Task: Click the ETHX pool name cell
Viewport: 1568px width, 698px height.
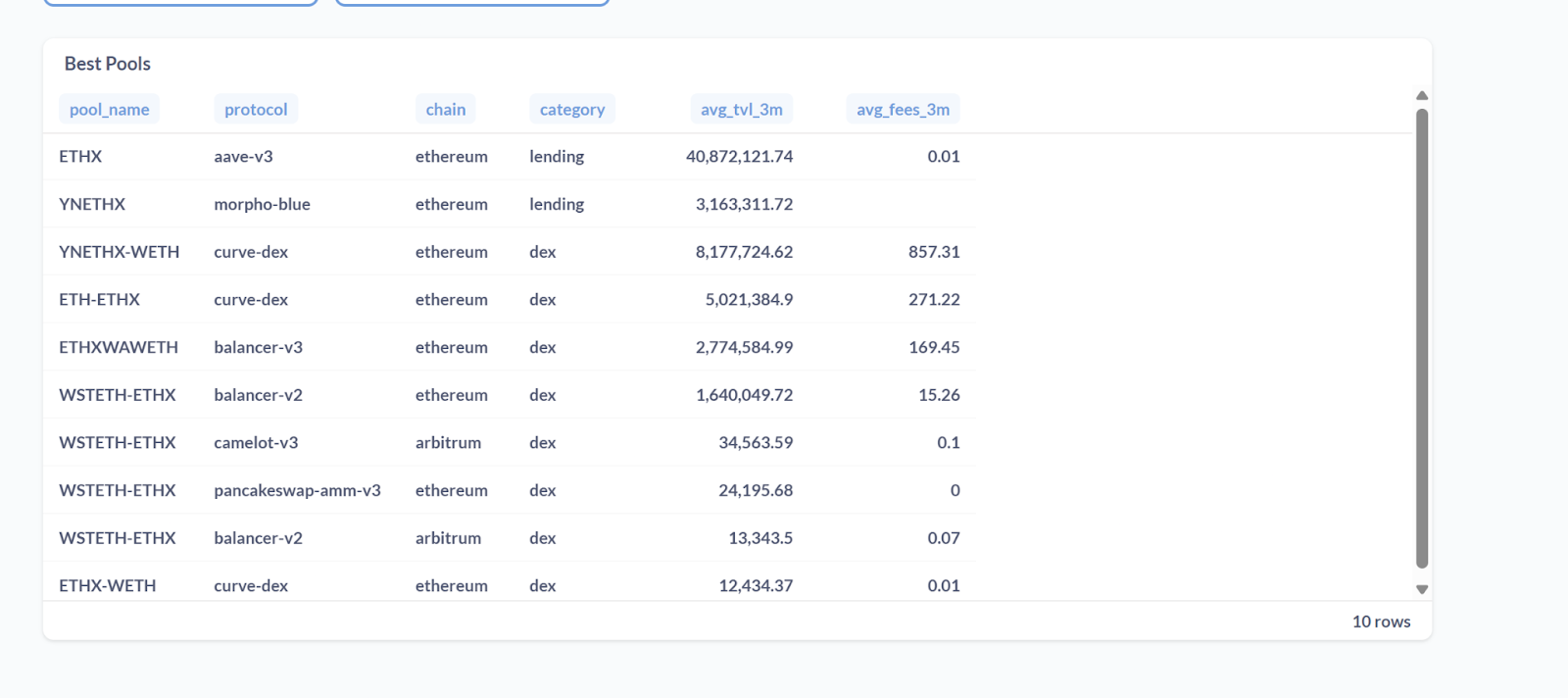Action: 80,157
